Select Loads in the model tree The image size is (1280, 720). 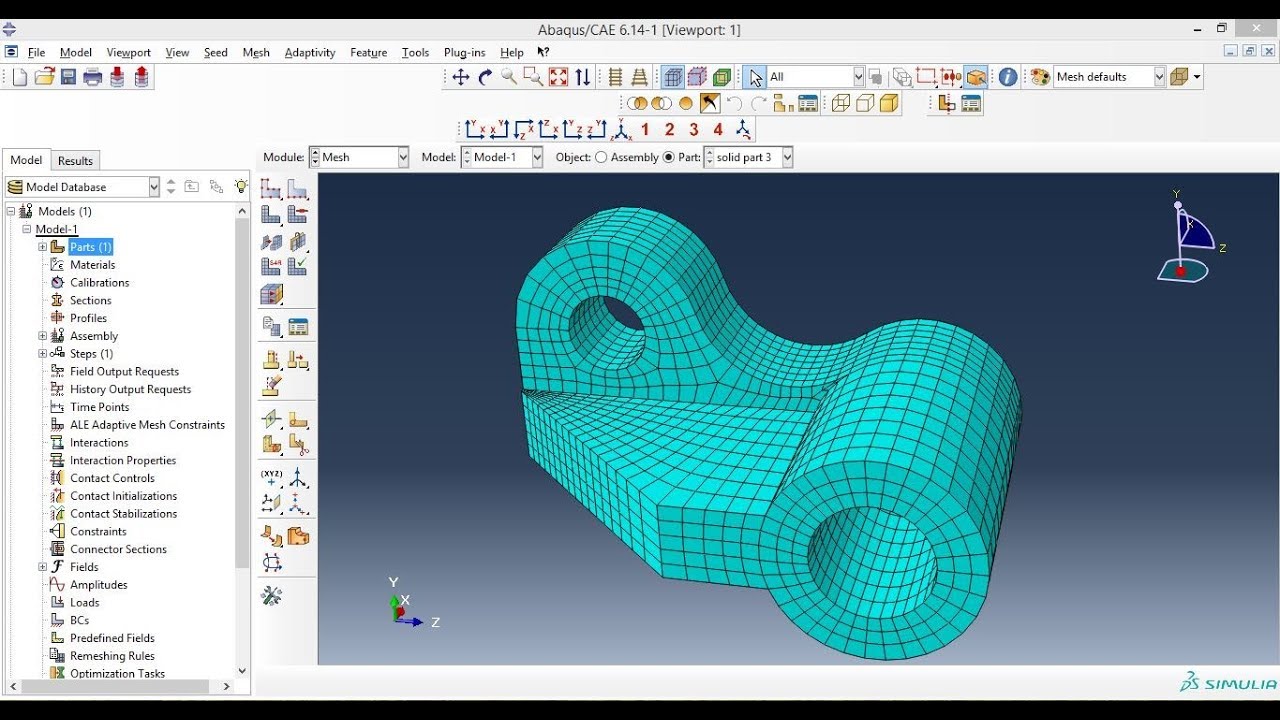[84, 603]
